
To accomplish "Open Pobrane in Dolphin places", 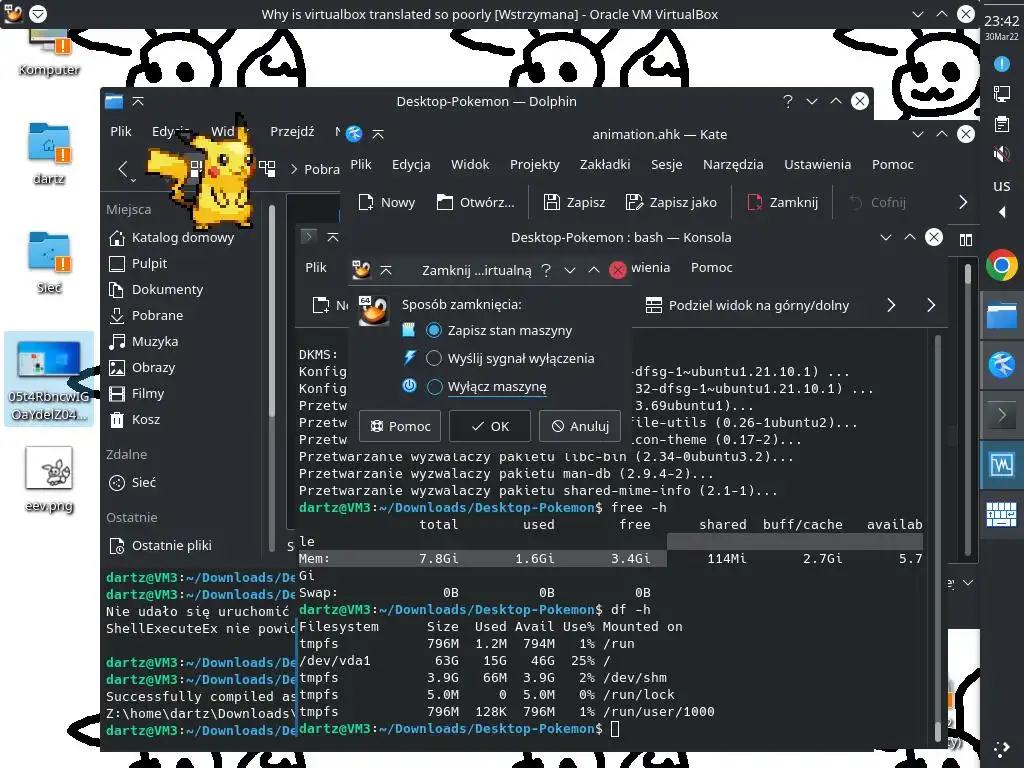I will pyautogui.click(x=146, y=315).
